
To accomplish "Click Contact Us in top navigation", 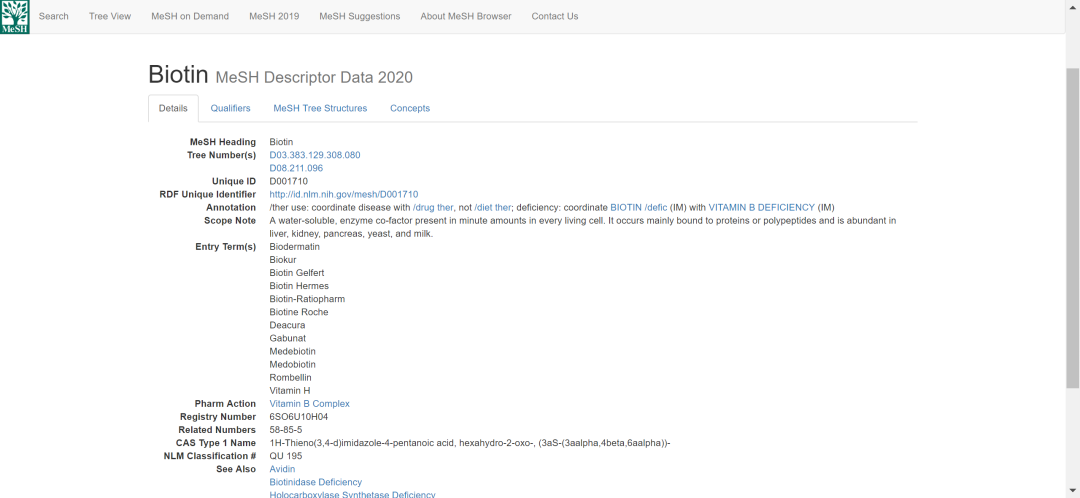I will [x=555, y=16].
